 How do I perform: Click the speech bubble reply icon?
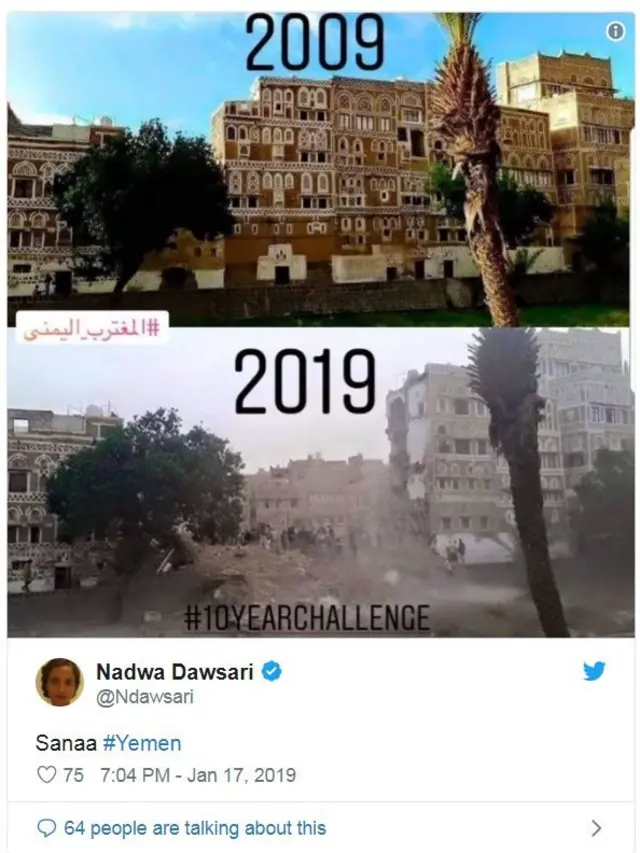pos(47,828)
